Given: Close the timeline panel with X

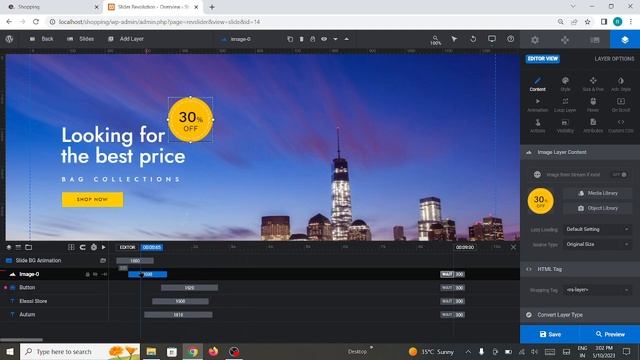Looking at the screenshot, I should 513,247.
